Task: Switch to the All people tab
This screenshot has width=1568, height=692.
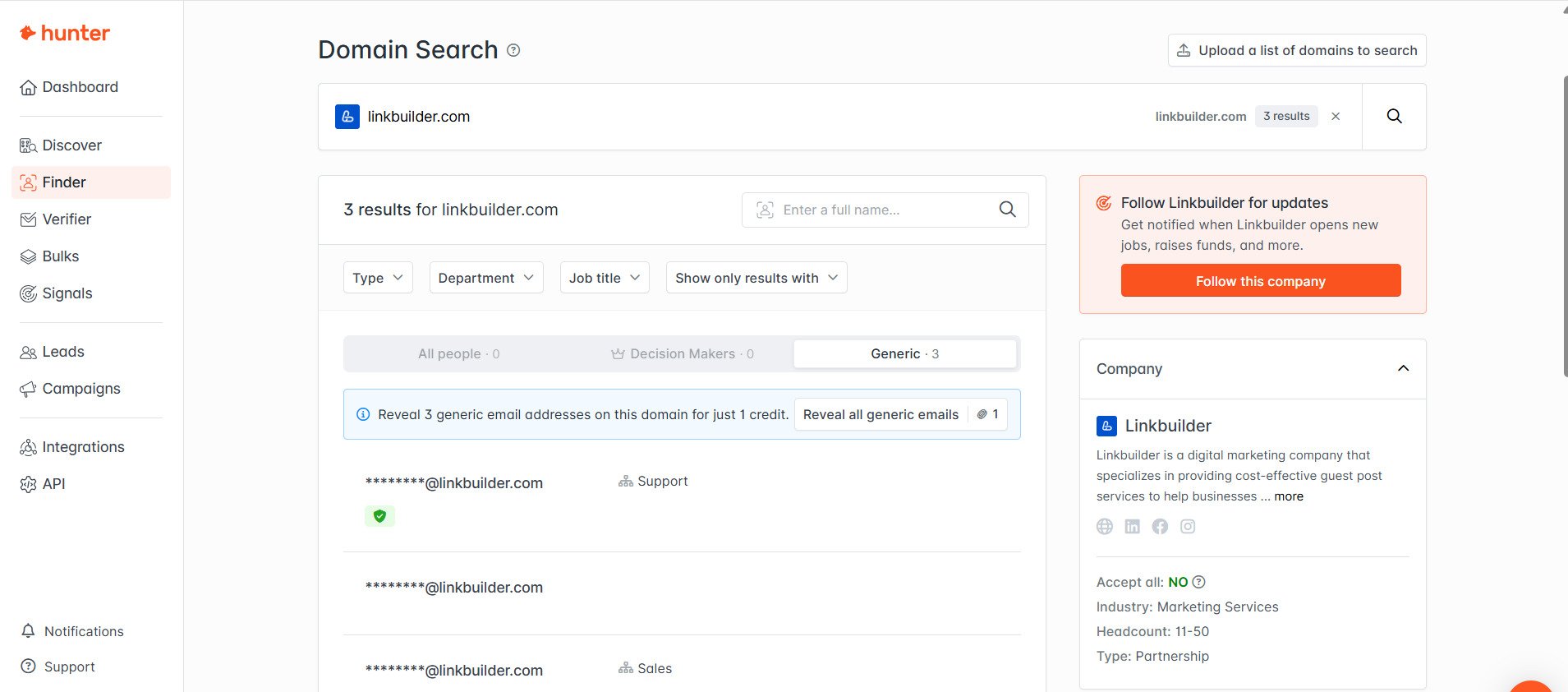Action: (x=458, y=354)
